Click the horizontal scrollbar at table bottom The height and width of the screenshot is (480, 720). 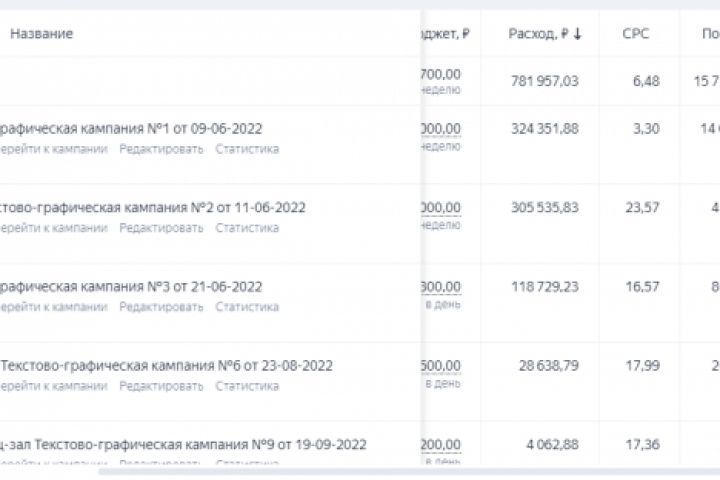[400, 471]
